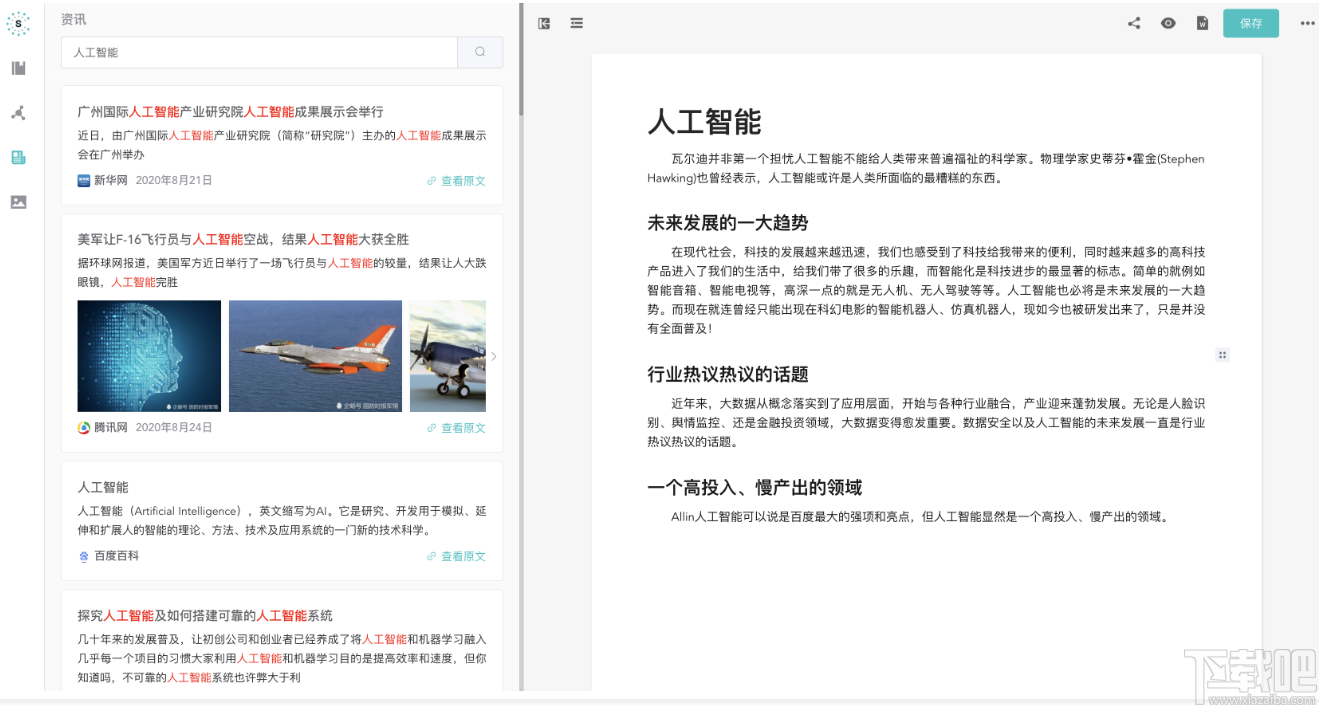
Task: Click the grip handle beside the document body
Action: [1222, 354]
